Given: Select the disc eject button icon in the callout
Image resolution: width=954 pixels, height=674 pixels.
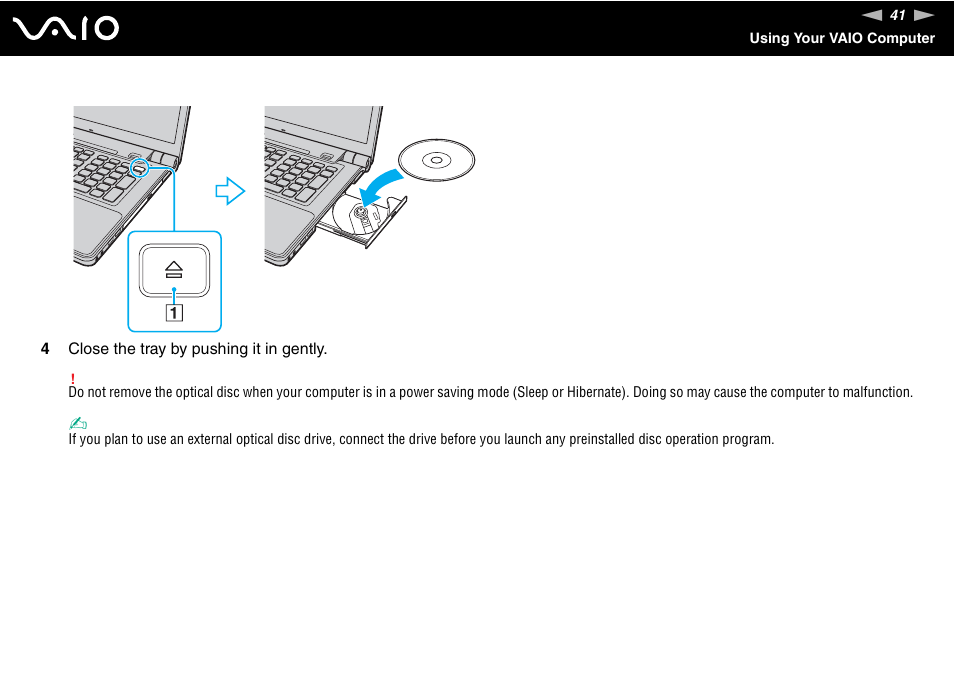Looking at the screenshot, I should point(174,268).
